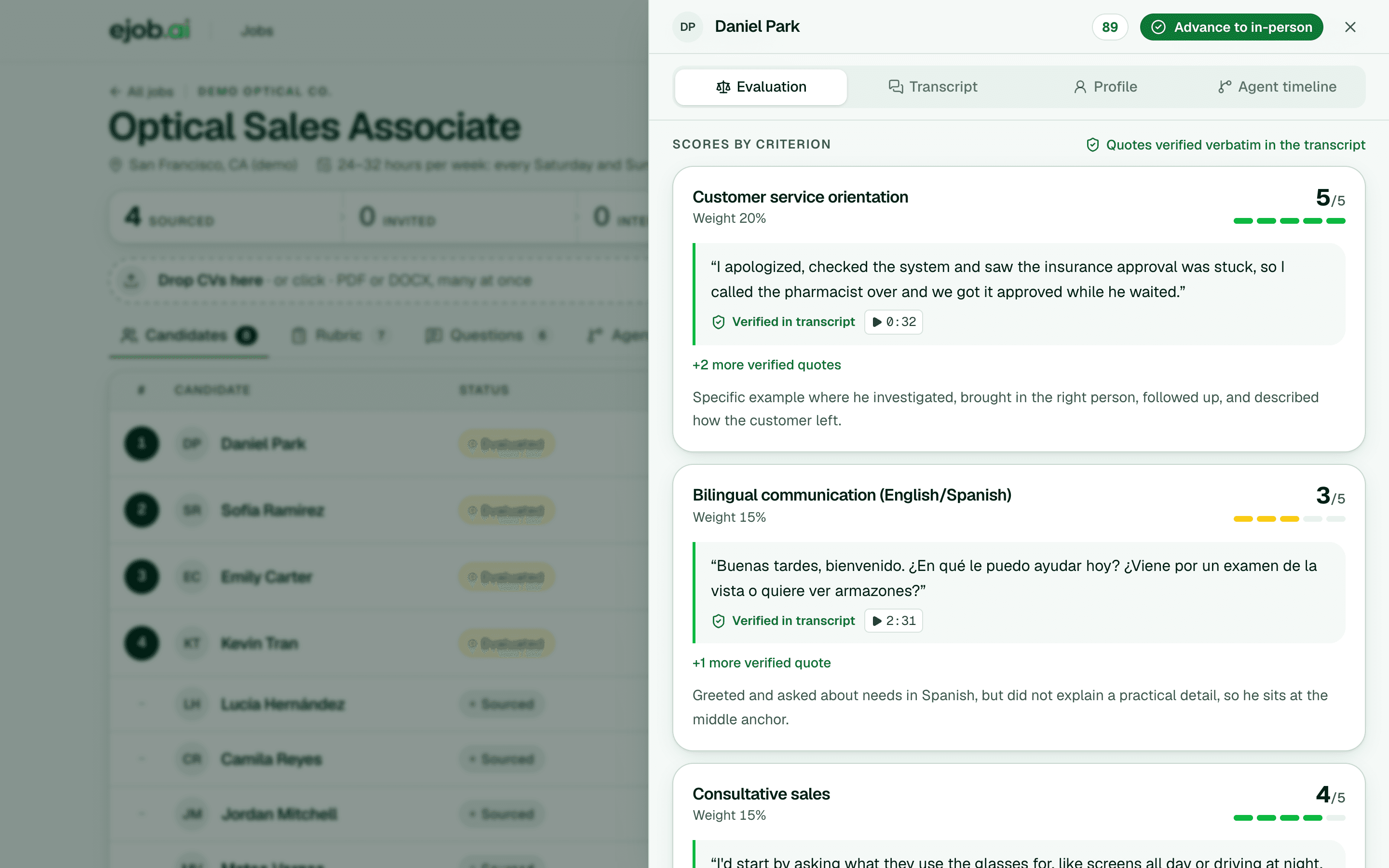Viewport: 1389px width, 868px height.
Task: Click the shield icon beside Quotes verified verbatim
Action: click(1093, 145)
